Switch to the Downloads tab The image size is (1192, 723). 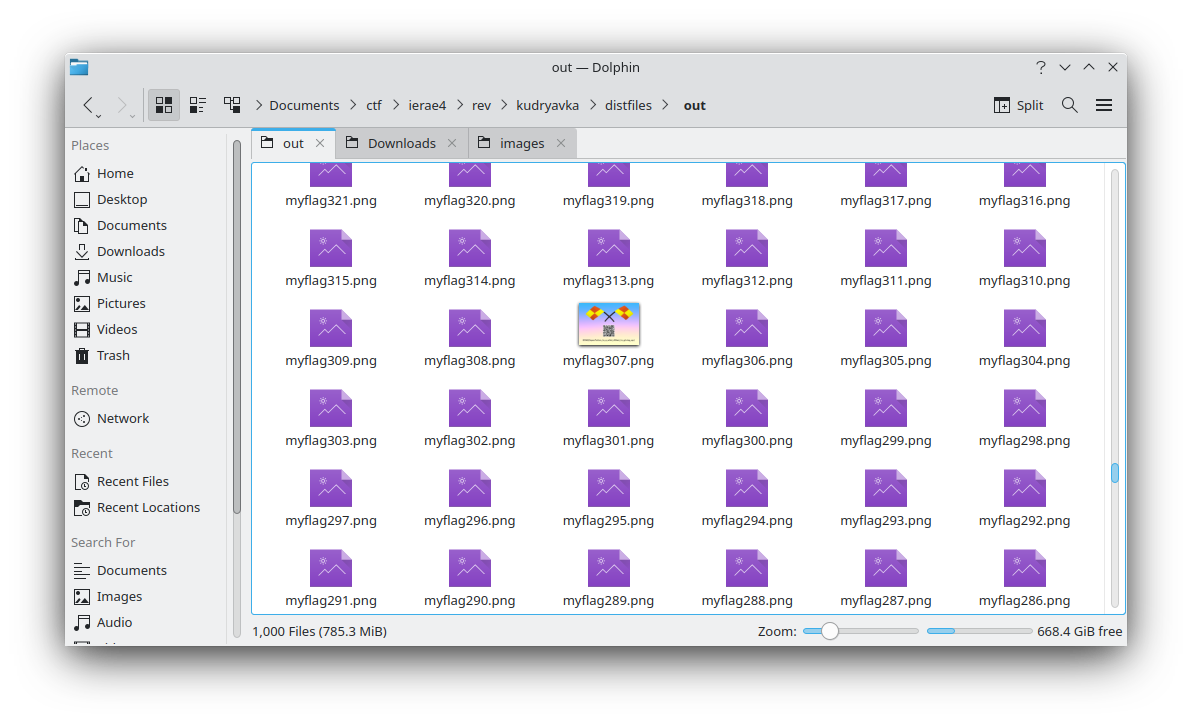400,143
